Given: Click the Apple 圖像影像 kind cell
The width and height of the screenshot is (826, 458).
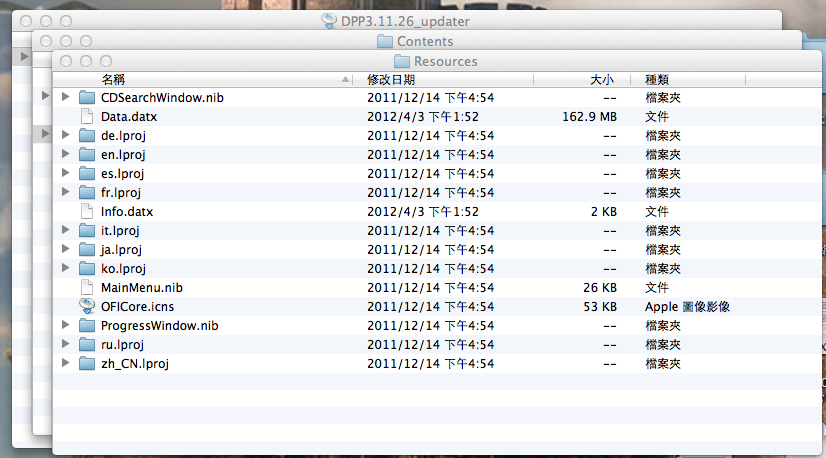Looking at the screenshot, I should click(x=687, y=306).
